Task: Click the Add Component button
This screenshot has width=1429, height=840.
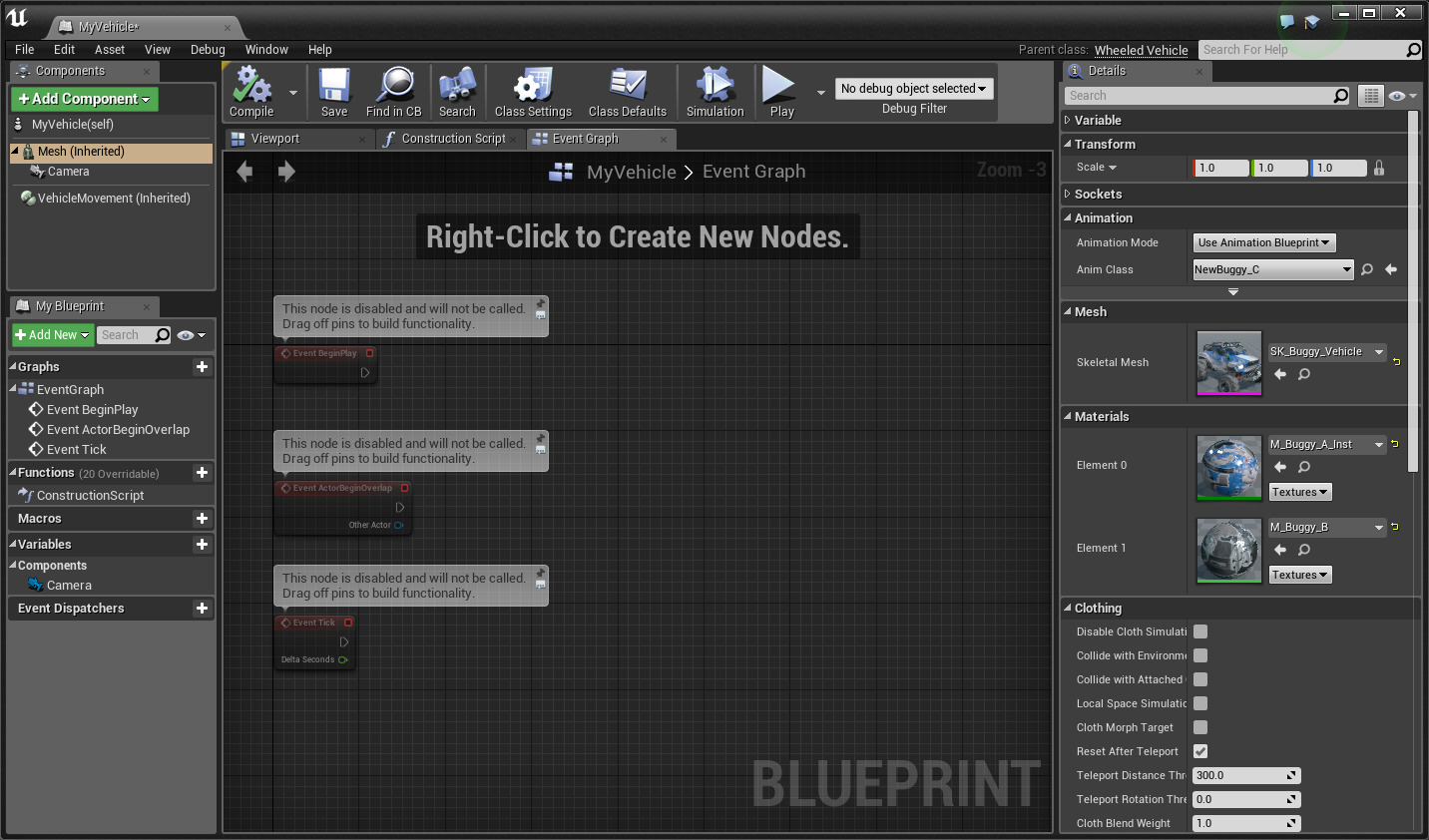Action: coord(85,99)
